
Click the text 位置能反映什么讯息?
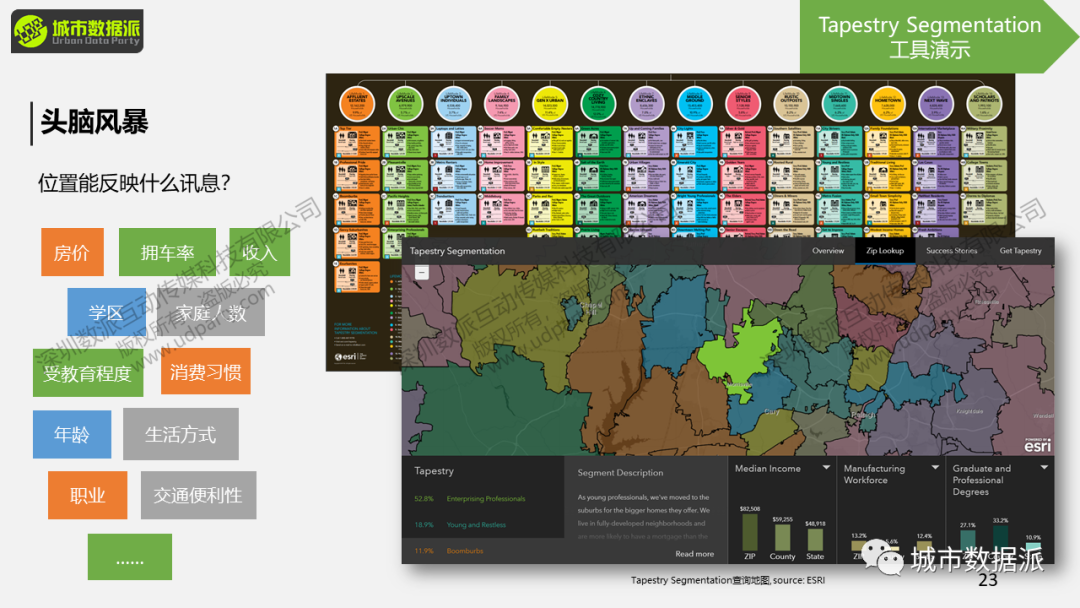(x=134, y=183)
